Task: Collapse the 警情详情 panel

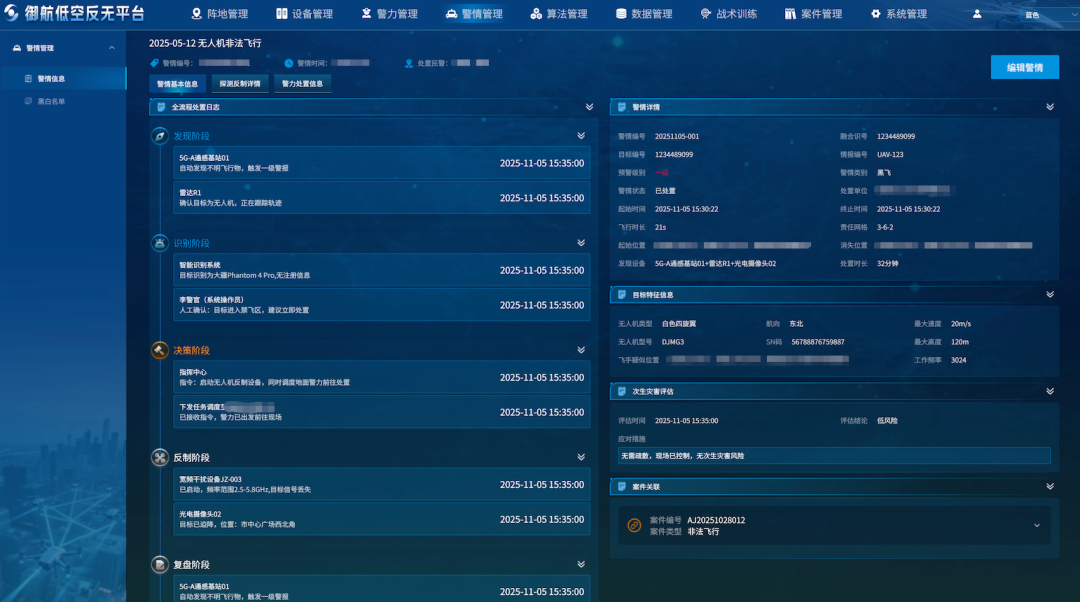Action: click(x=1050, y=107)
